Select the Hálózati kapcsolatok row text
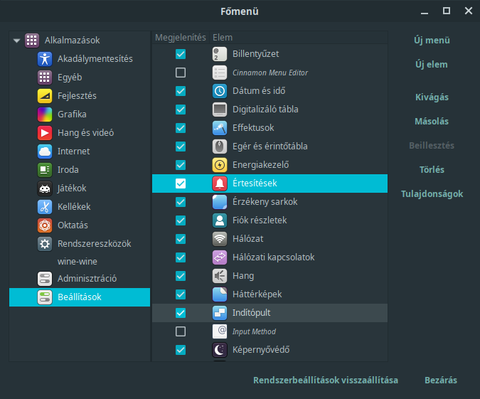 click(x=273, y=257)
